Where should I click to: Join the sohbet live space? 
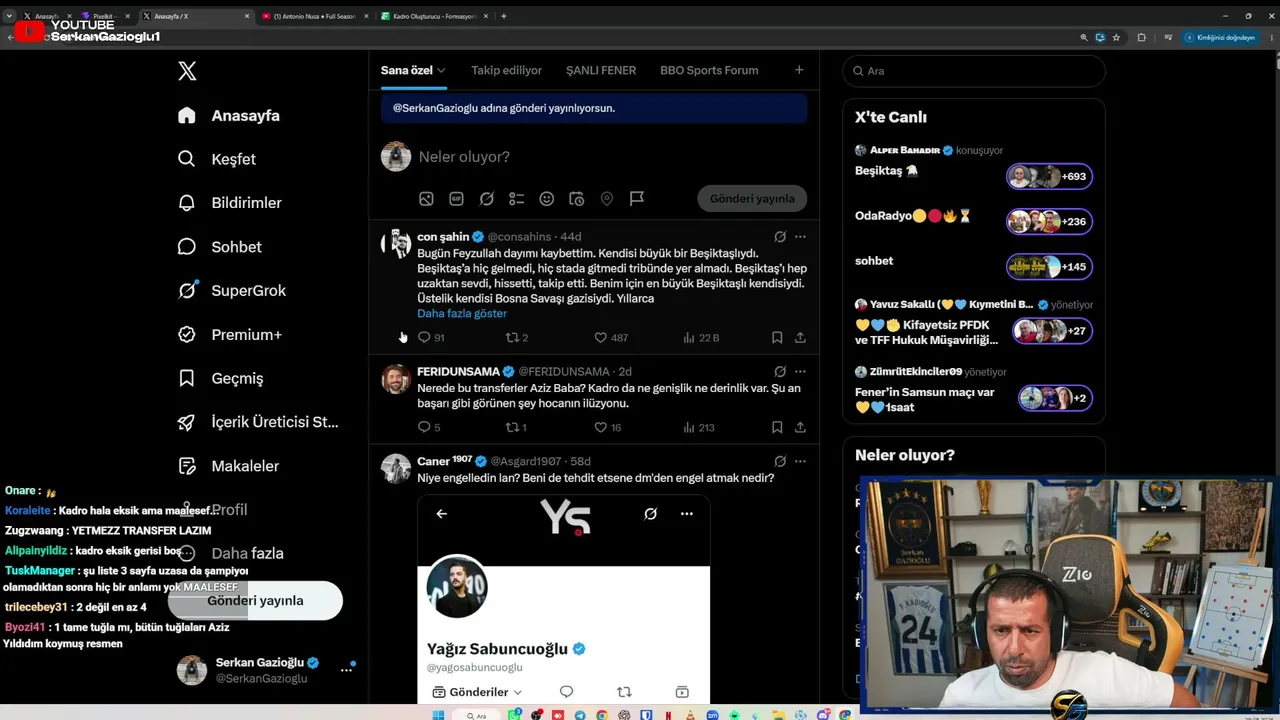pos(1049,267)
